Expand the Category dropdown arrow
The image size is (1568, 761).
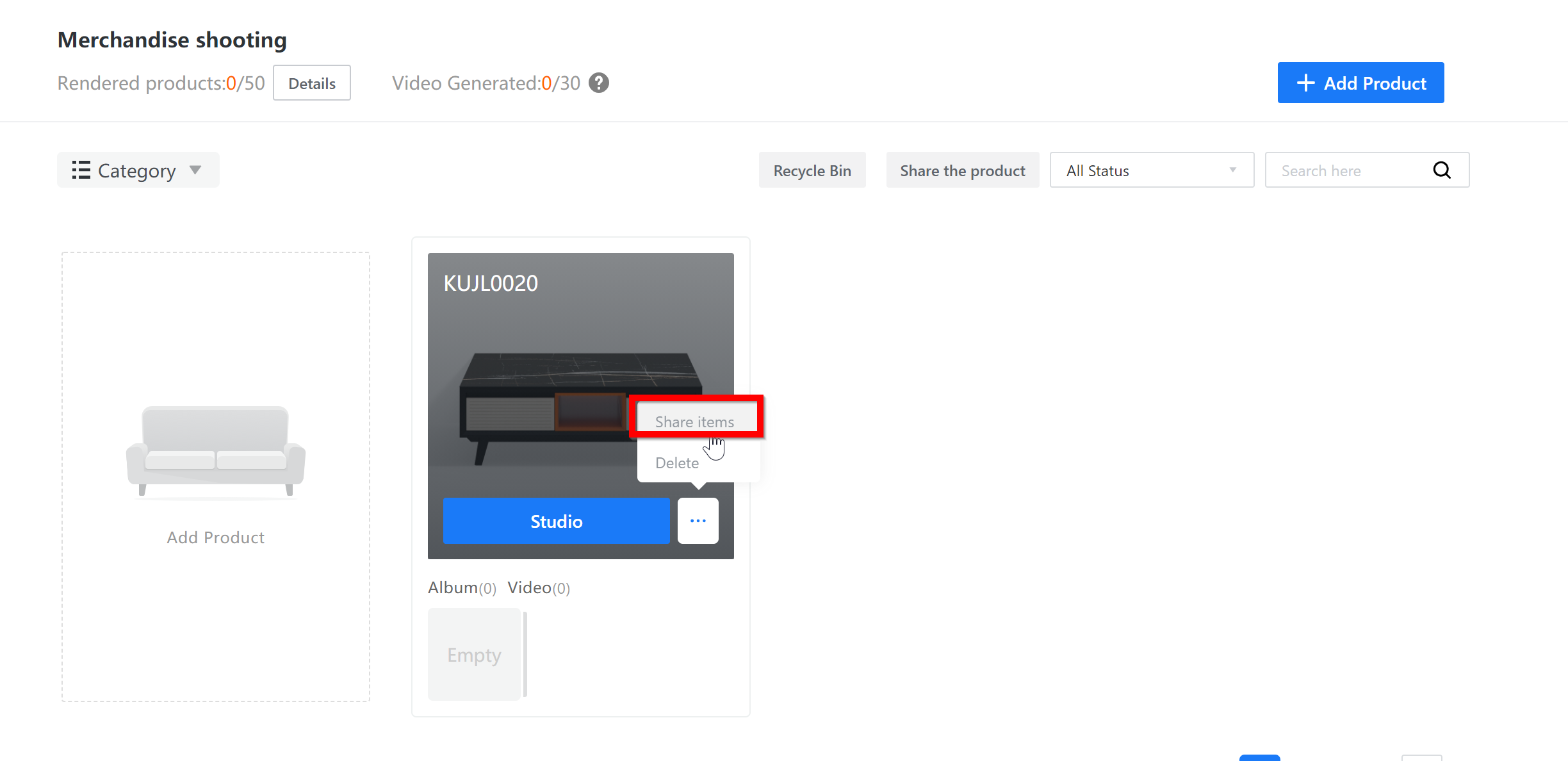[x=195, y=170]
